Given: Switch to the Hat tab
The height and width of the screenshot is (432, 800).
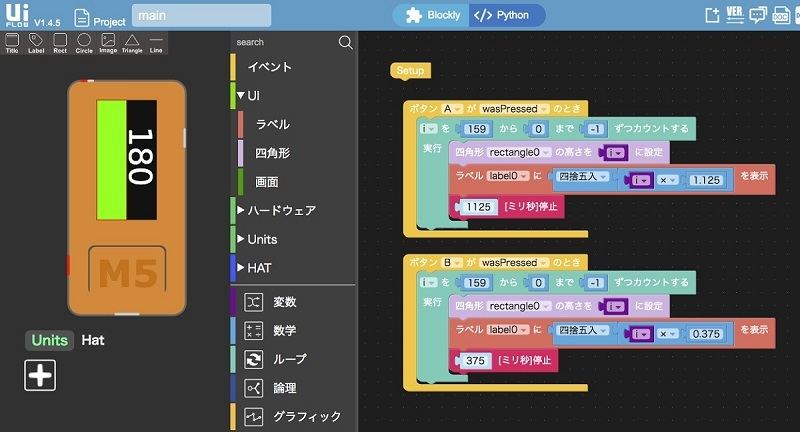Looking at the screenshot, I should (93, 340).
